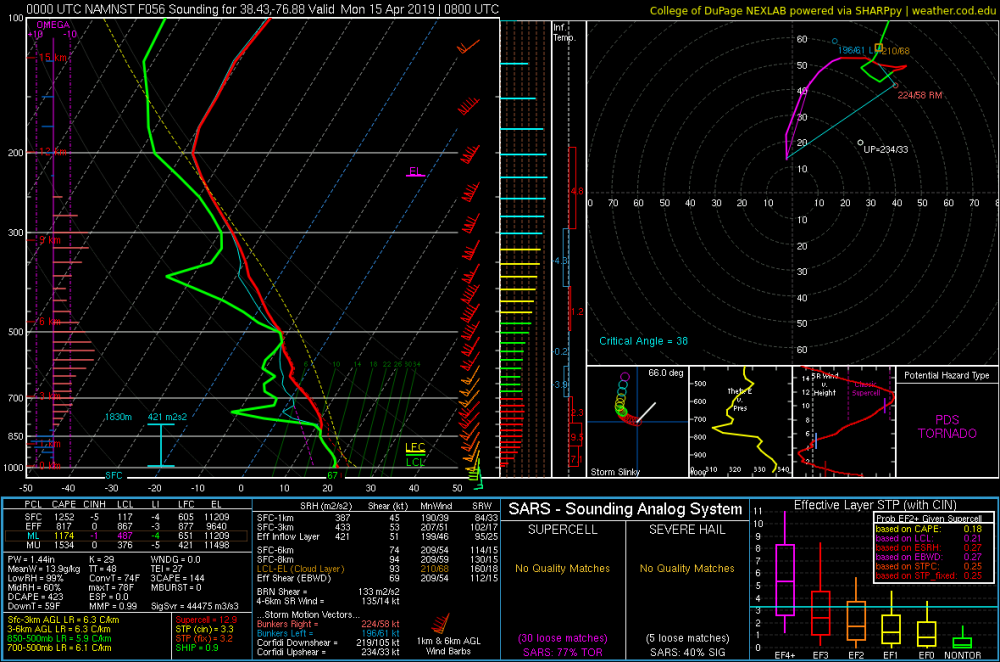Click the UP=234/33 Corfidi marker on hodograph

click(x=883, y=149)
